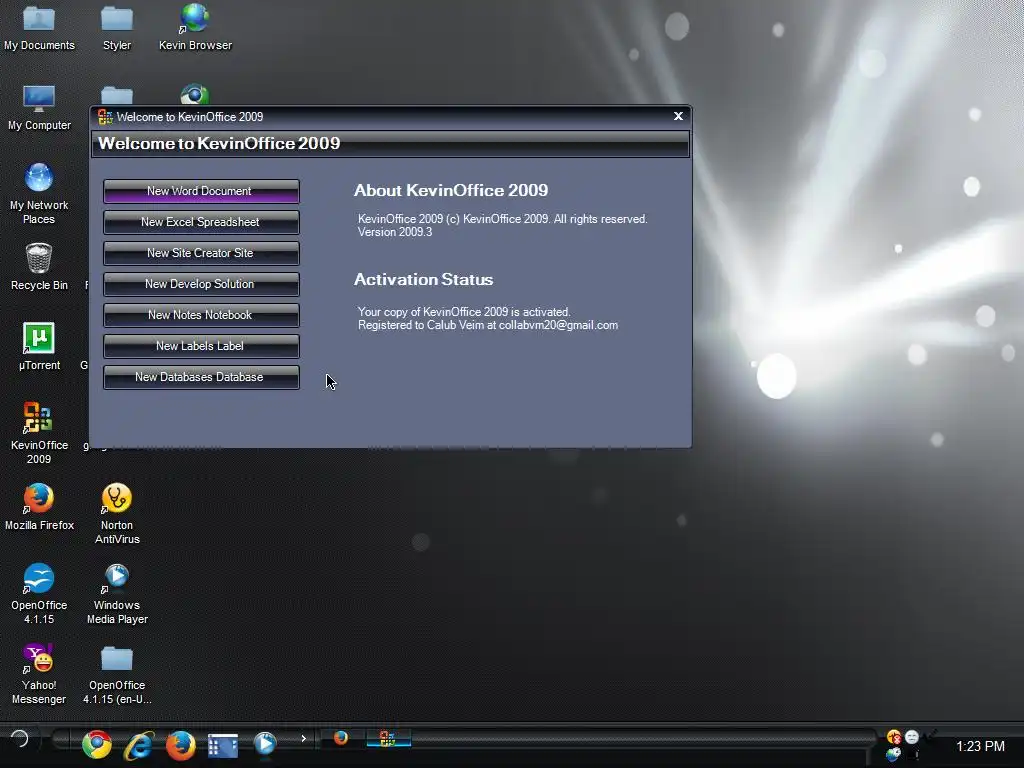The width and height of the screenshot is (1024, 768).
Task: Click the globe network tray icon
Action: point(893,754)
